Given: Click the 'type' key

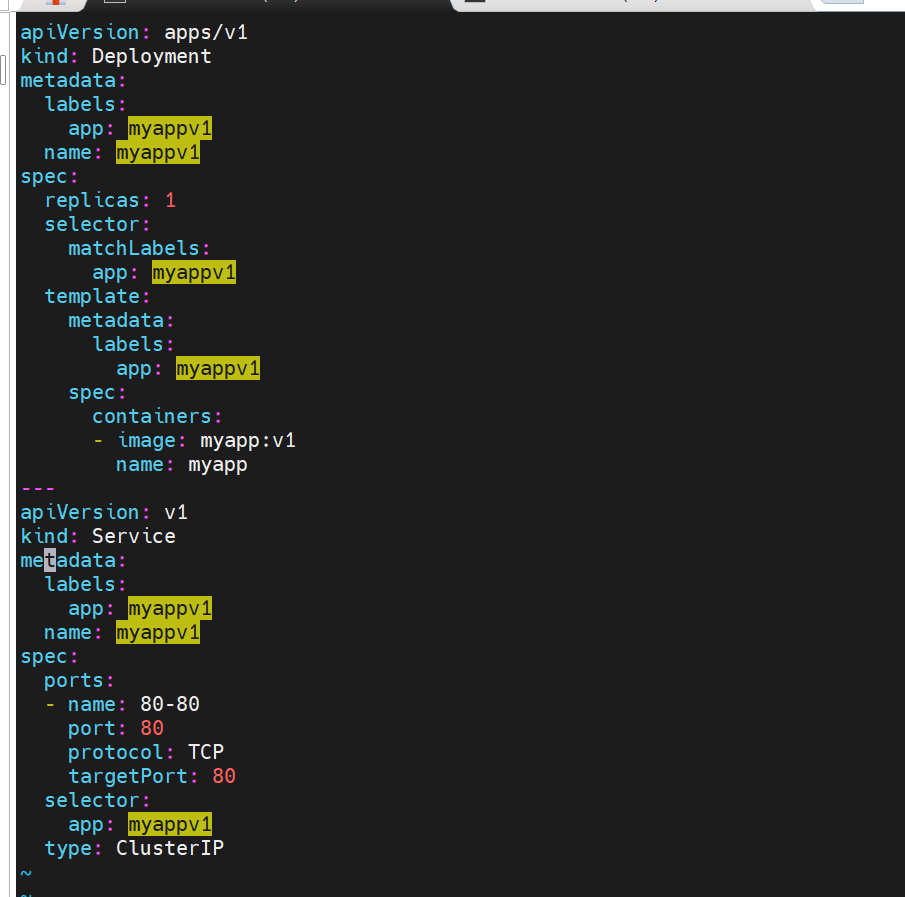Looking at the screenshot, I should coord(68,849).
